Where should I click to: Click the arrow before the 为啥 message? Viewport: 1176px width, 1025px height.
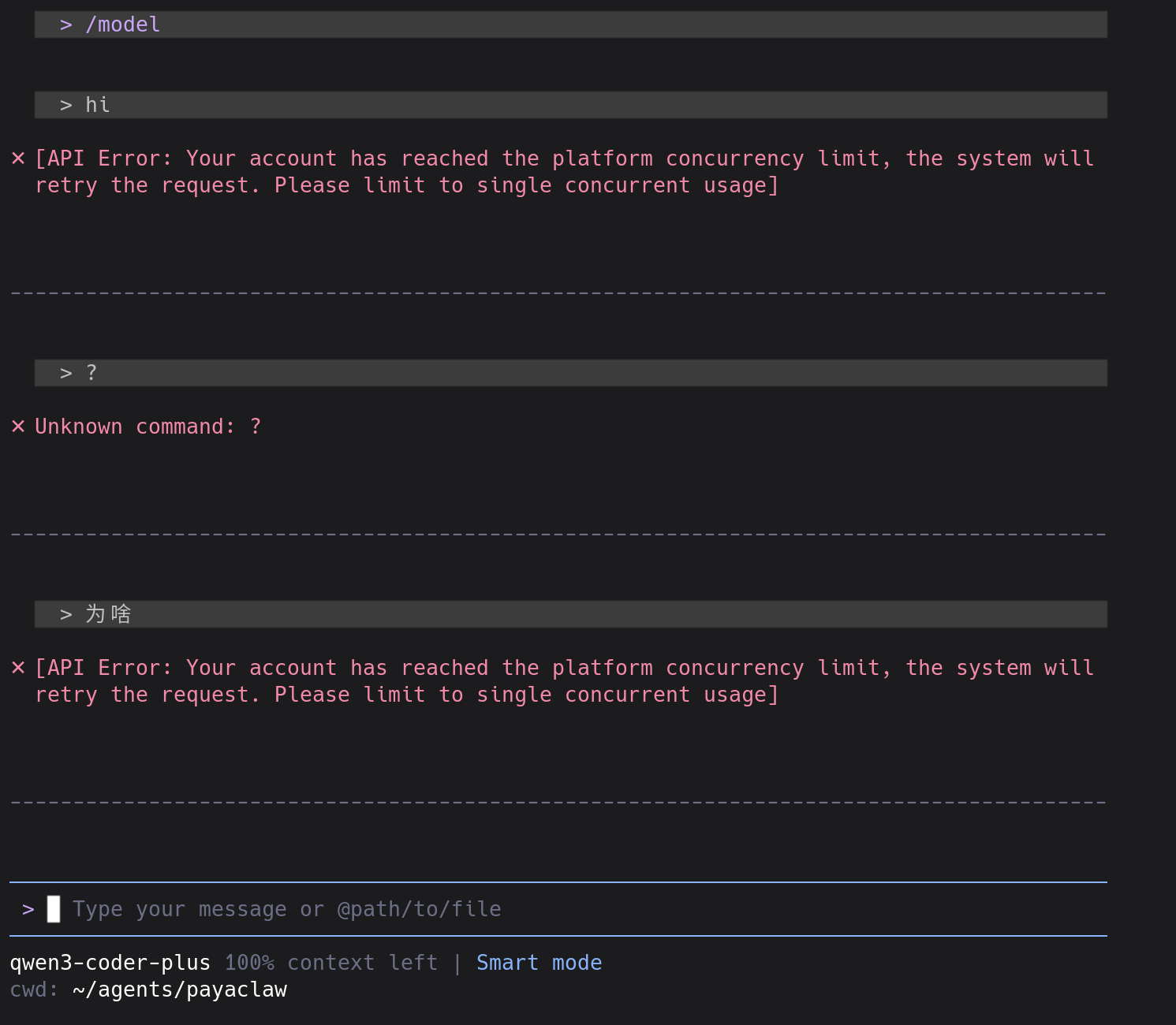pyautogui.click(x=66, y=614)
